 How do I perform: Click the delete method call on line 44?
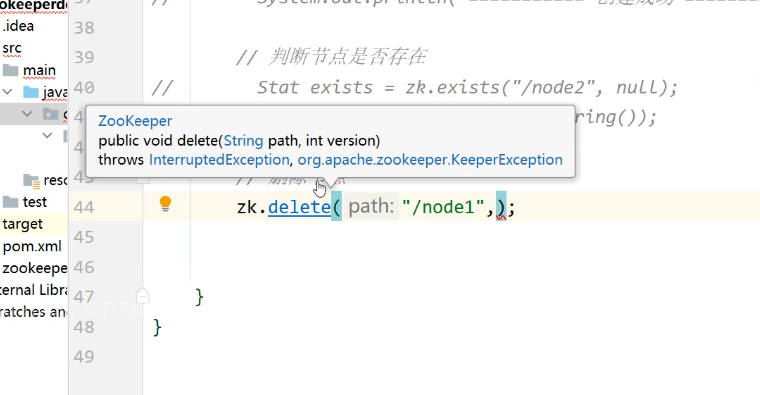pyautogui.click(x=299, y=207)
